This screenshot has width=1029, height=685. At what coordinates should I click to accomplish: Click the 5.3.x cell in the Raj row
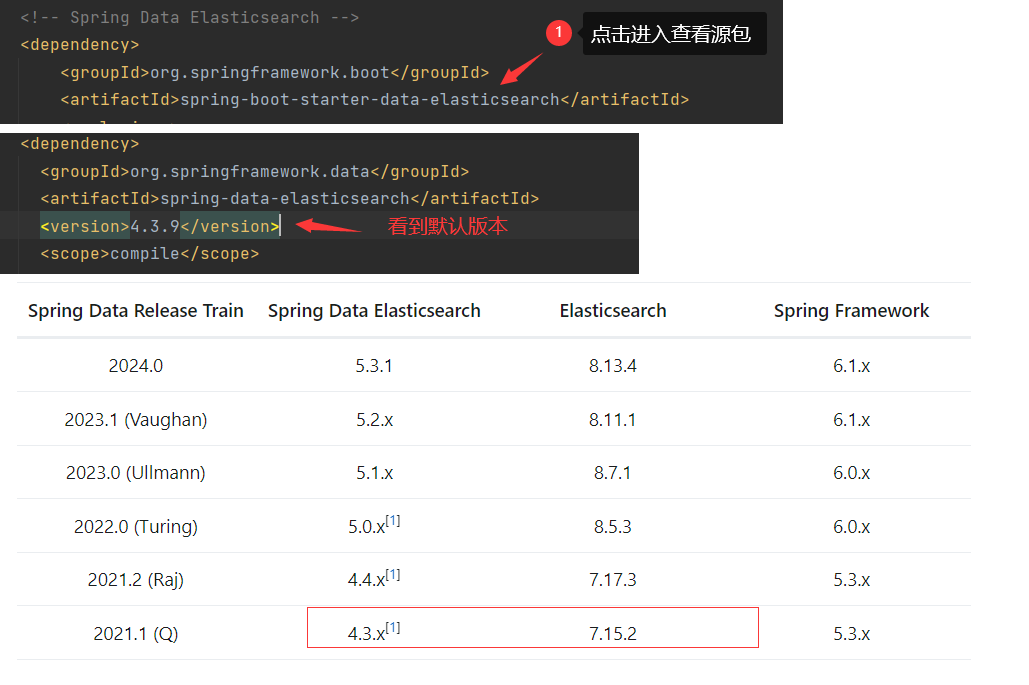[x=851, y=580]
